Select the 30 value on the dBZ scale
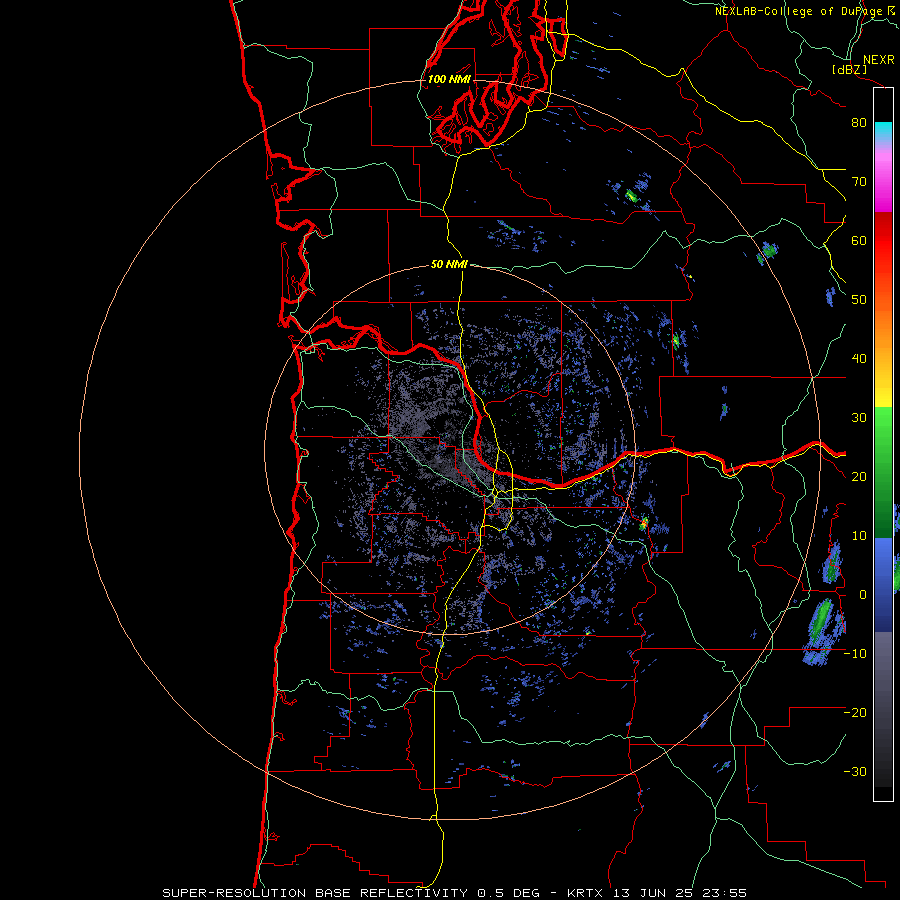 (859, 418)
